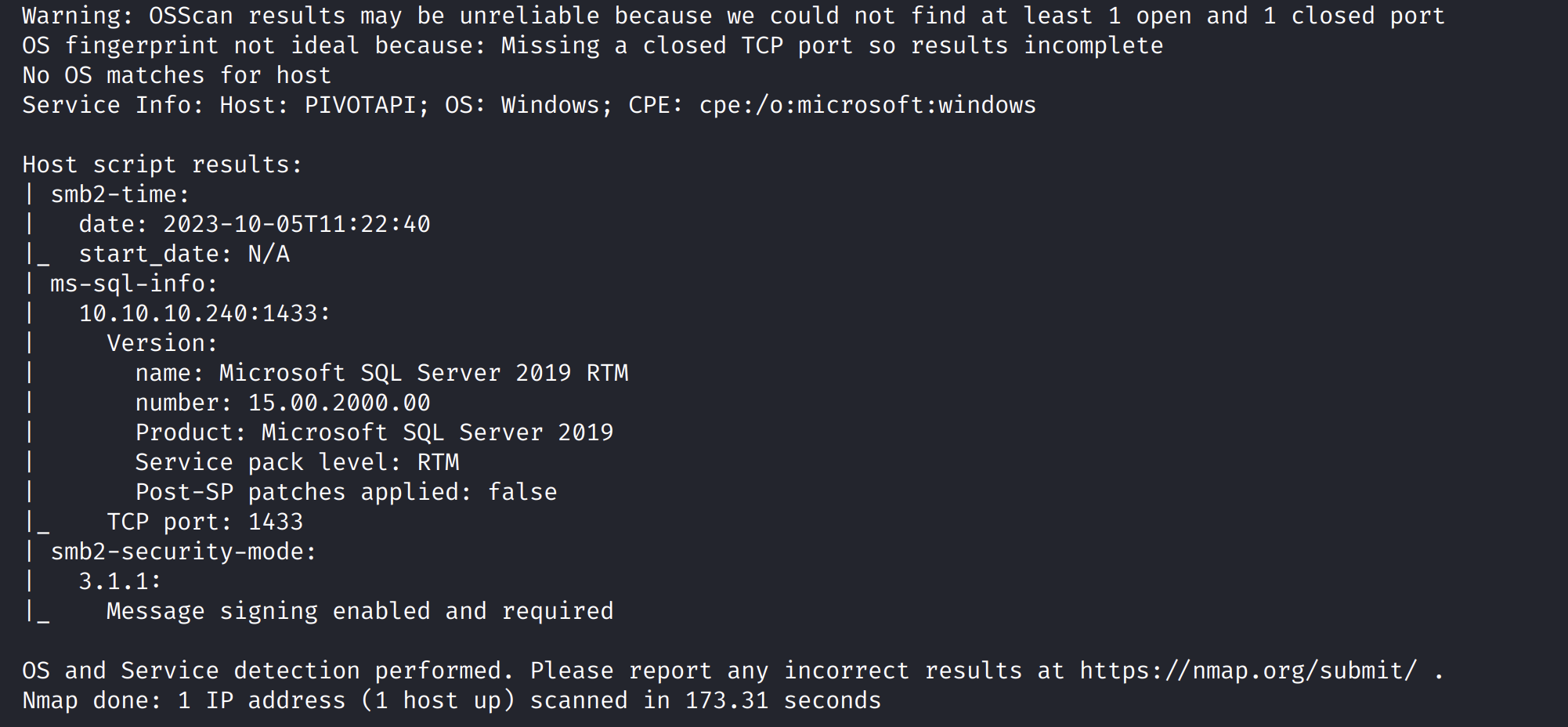The width and height of the screenshot is (1568, 727).
Task: Click the word 'false' after Post-SP patches
Action: click(522, 492)
